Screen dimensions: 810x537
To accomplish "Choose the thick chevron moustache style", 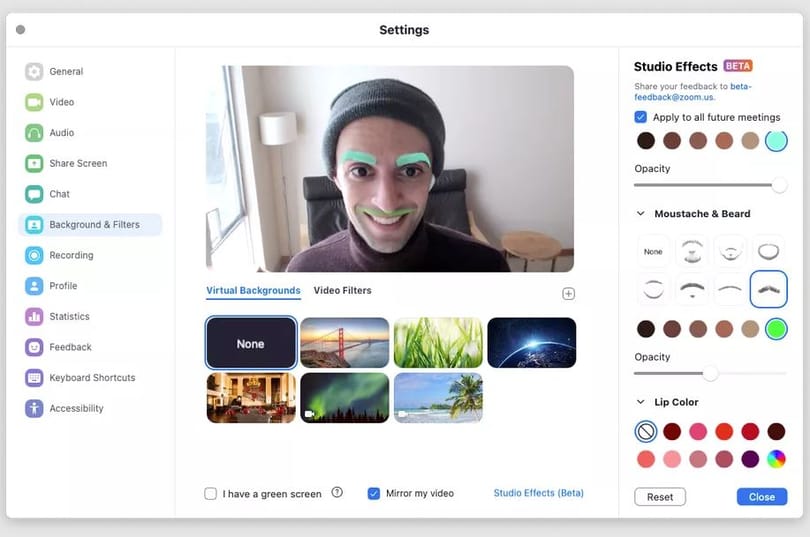I will [692, 289].
